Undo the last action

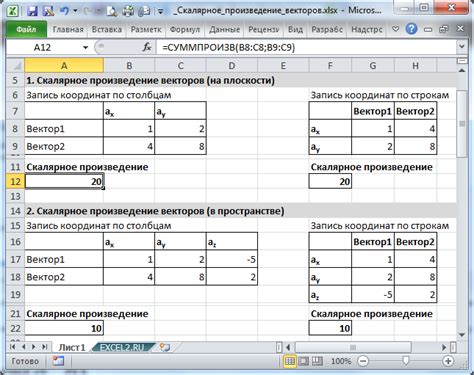click(64, 11)
